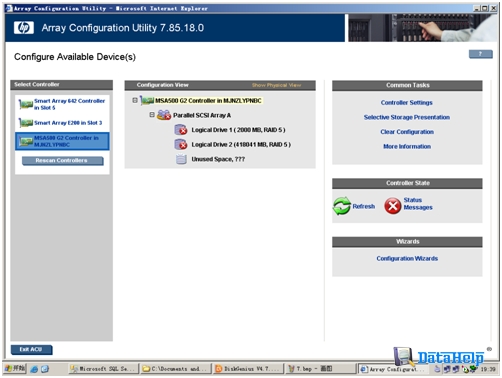Switch to Array Configuration taskbar window
Screen dimensions: 502x378
coord(393,369)
